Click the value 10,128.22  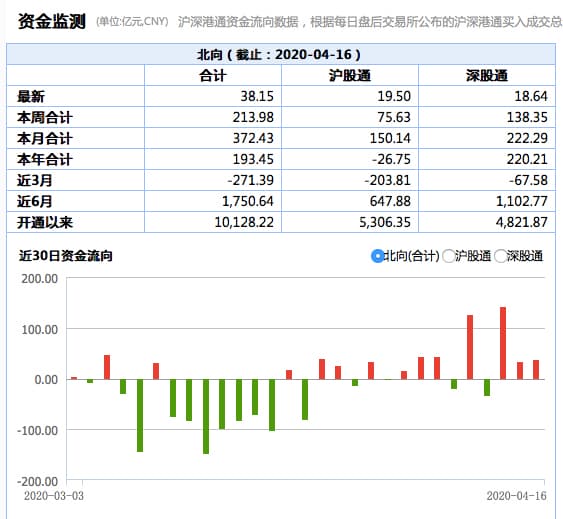pyautogui.click(x=244, y=222)
